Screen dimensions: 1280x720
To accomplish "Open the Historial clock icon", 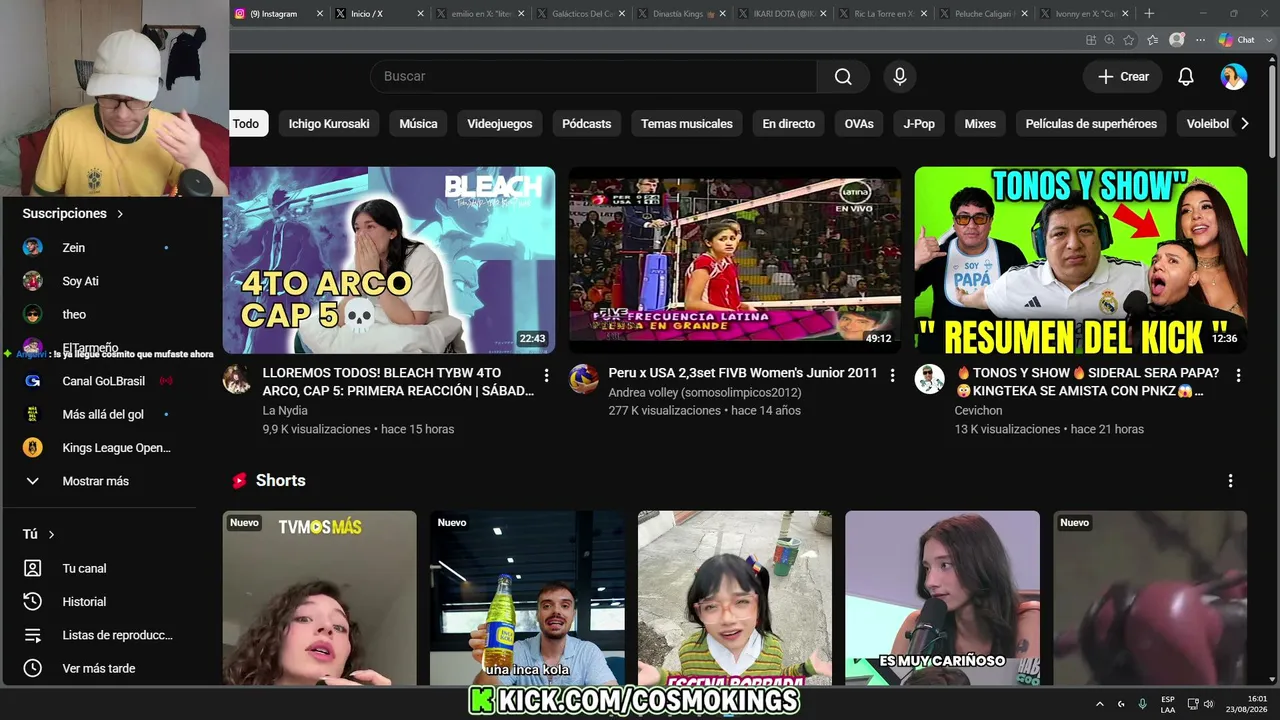I will [x=33, y=602].
